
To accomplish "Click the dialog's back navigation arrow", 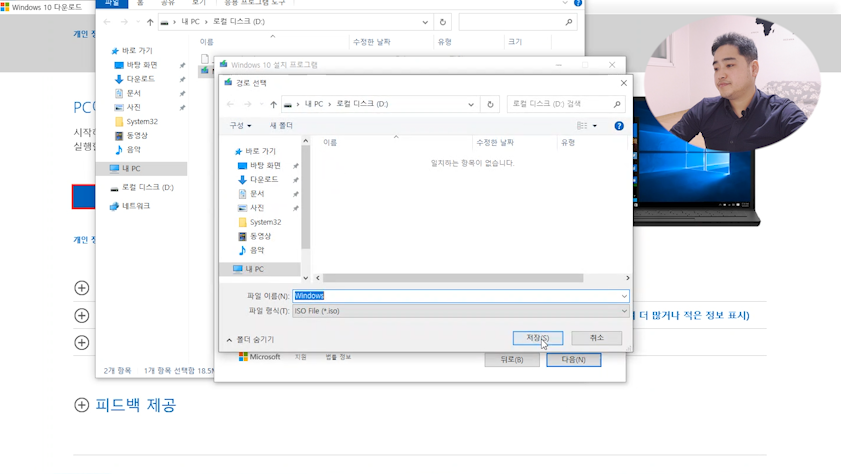I will coord(231,104).
